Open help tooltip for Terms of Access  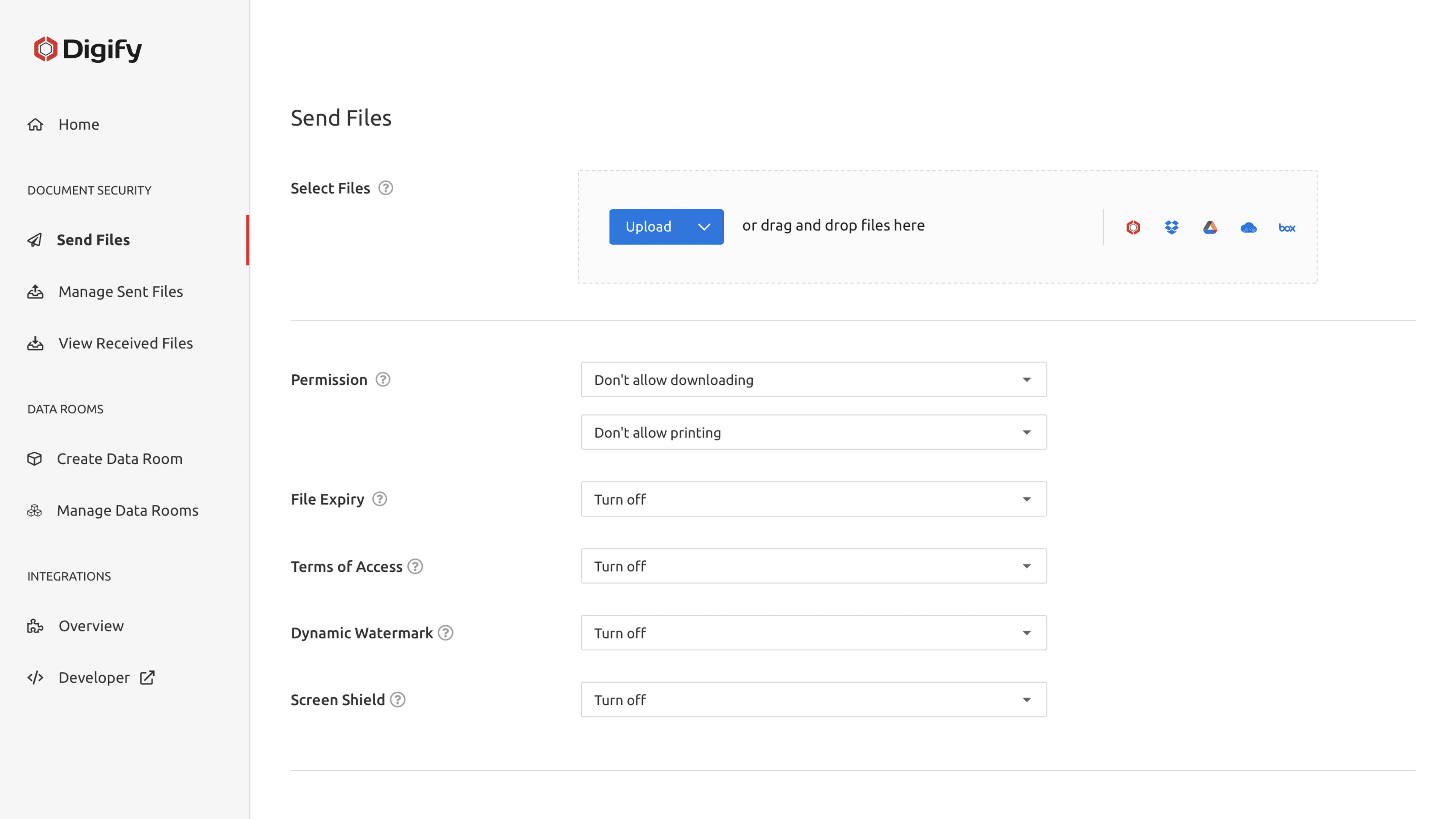(416, 566)
